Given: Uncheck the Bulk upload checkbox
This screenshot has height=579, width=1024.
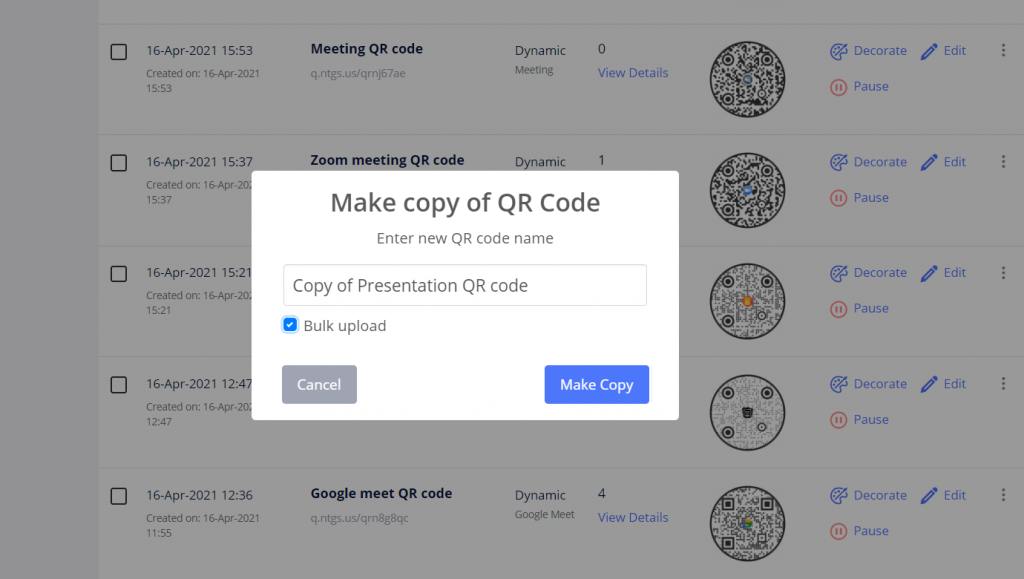Looking at the screenshot, I should pos(290,325).
